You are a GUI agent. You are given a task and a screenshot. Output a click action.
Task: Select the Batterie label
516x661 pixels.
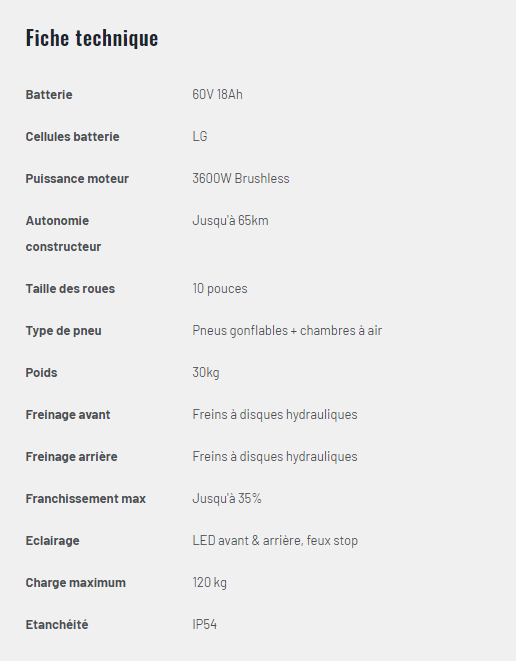[x=49, y=94]
